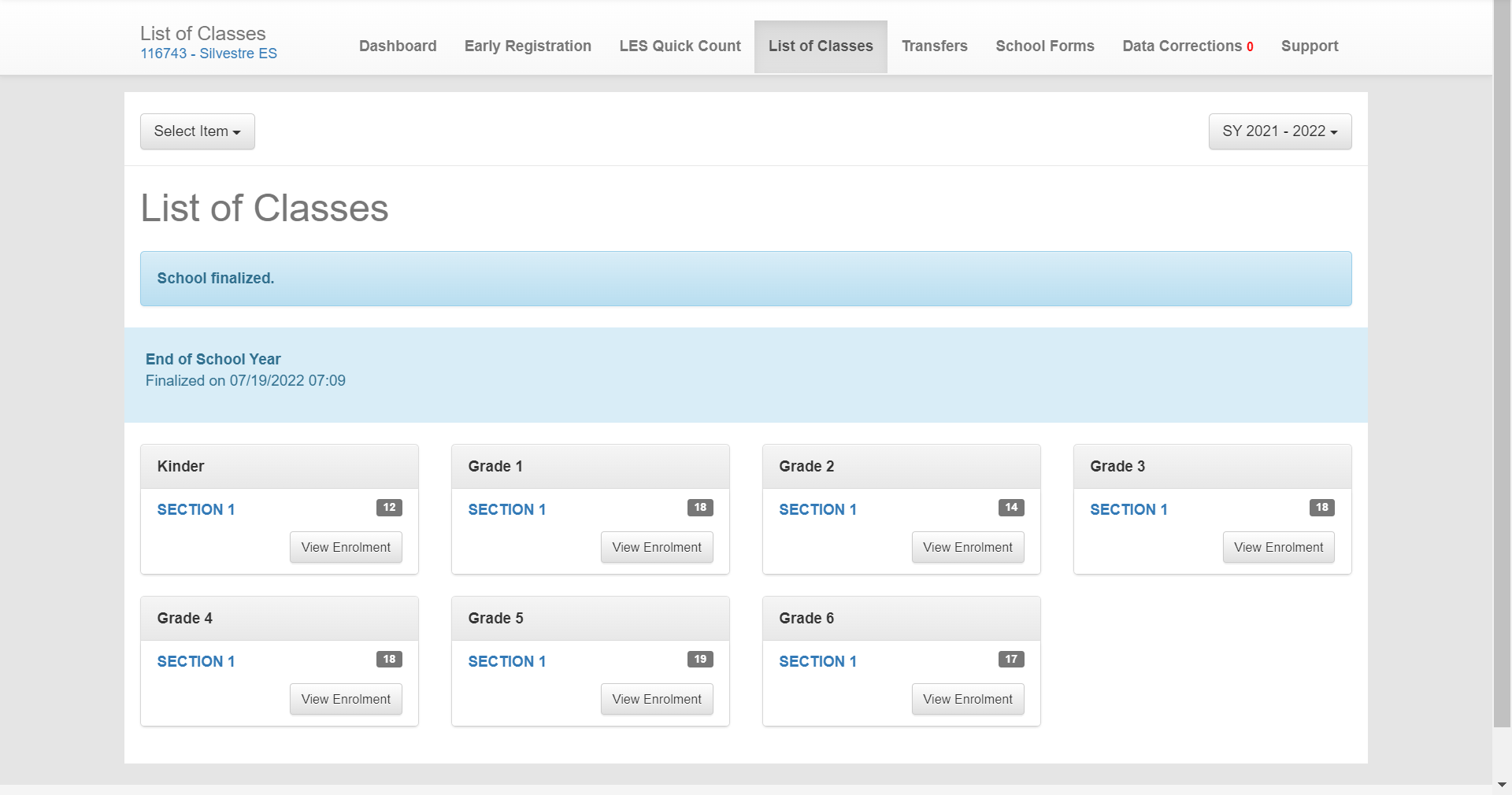
Task: Open Grade 1 SECTION 1 link
Action: [x=507, y=509]
